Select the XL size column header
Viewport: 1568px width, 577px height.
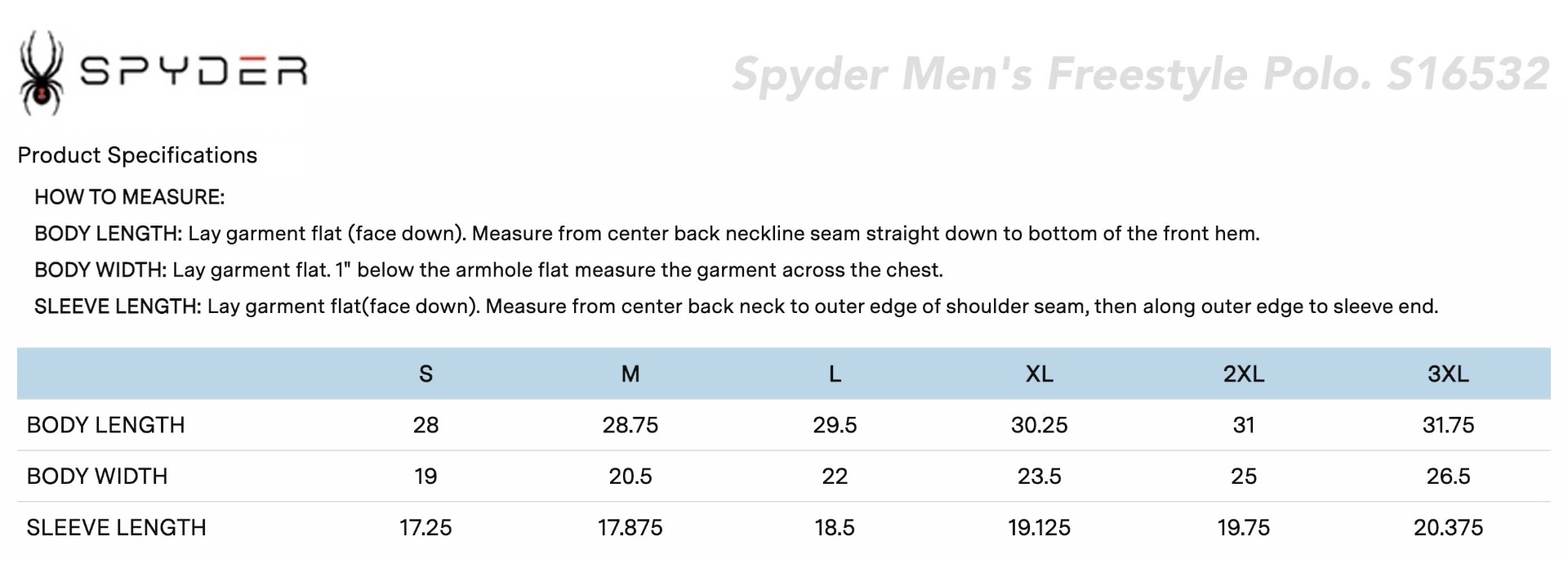(1039, 374)
